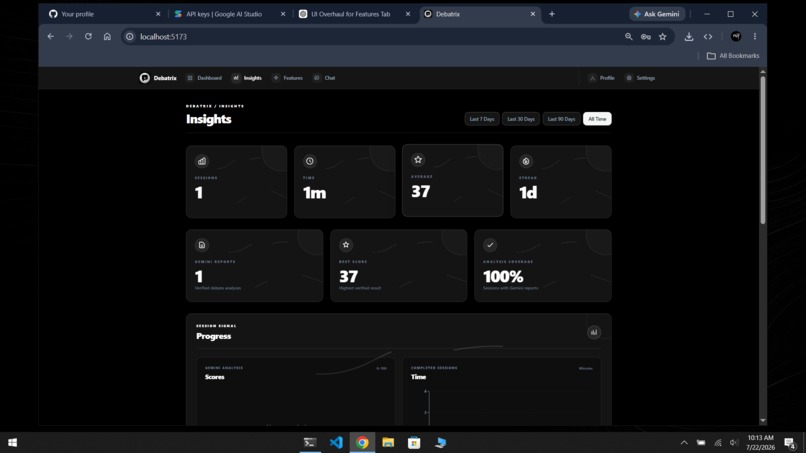The width and height of the screenshot is (806, 453).
Task: Go forward in browser history
Action: (69, 37)
